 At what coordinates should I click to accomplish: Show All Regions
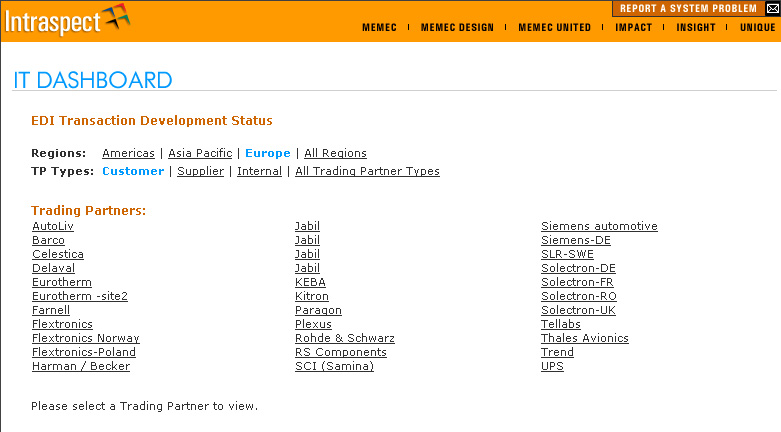pos(335,153)
